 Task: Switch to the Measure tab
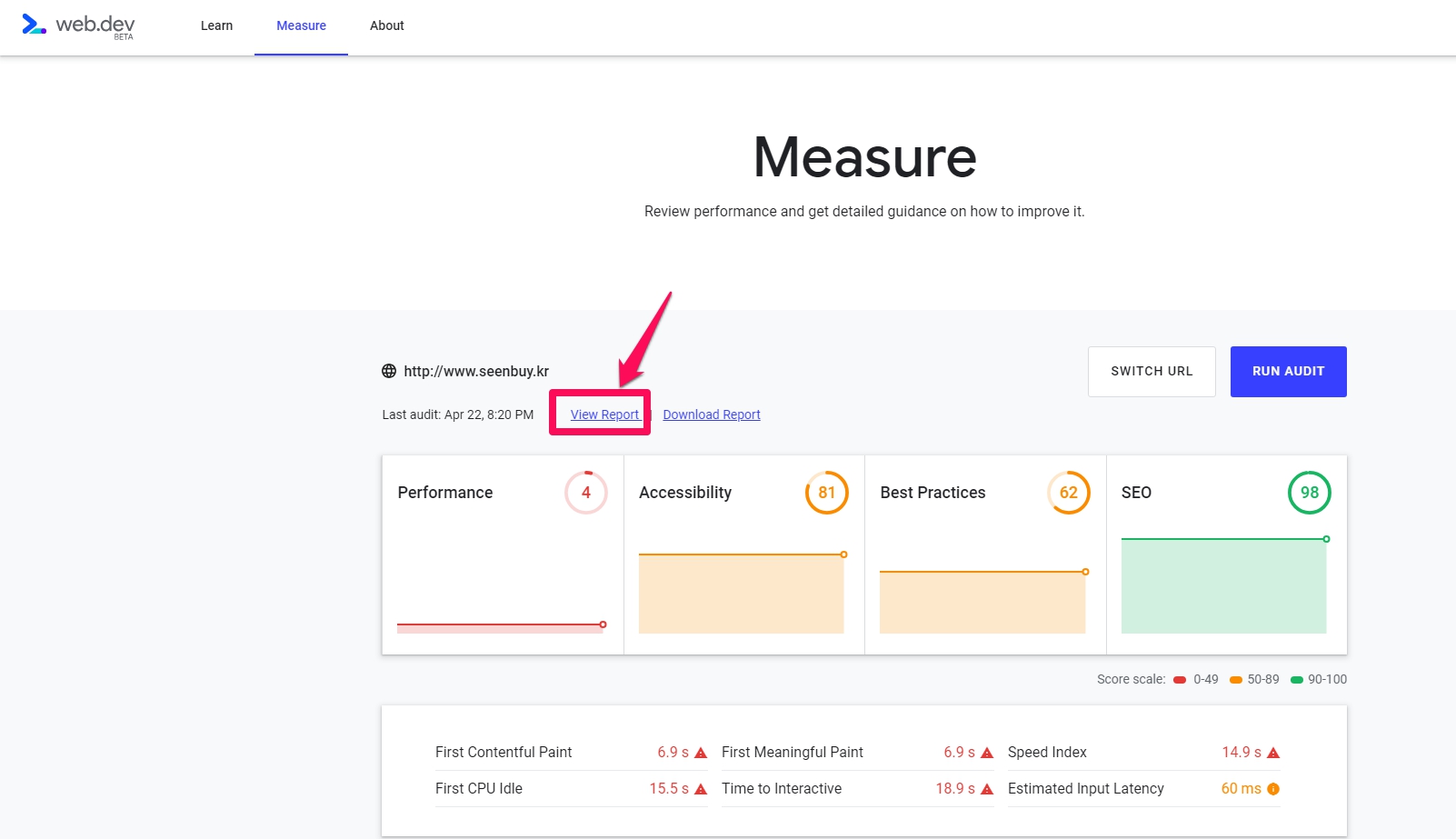pos(301,25)
